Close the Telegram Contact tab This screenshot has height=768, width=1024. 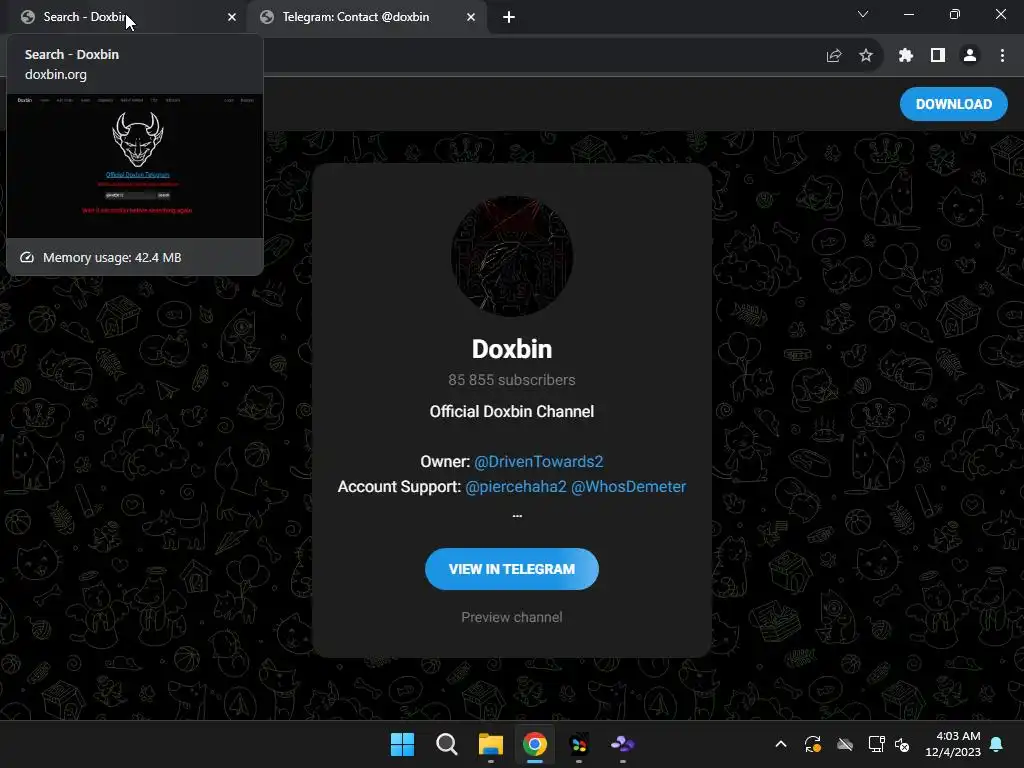pos(471,17)
